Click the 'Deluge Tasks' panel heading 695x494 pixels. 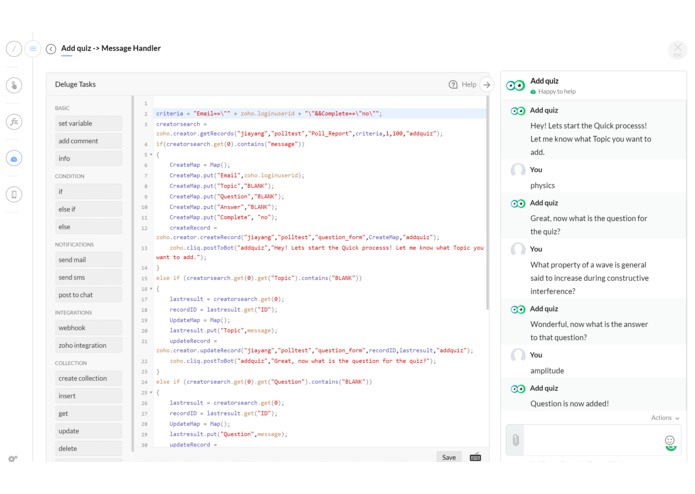(x=75, y=84)
